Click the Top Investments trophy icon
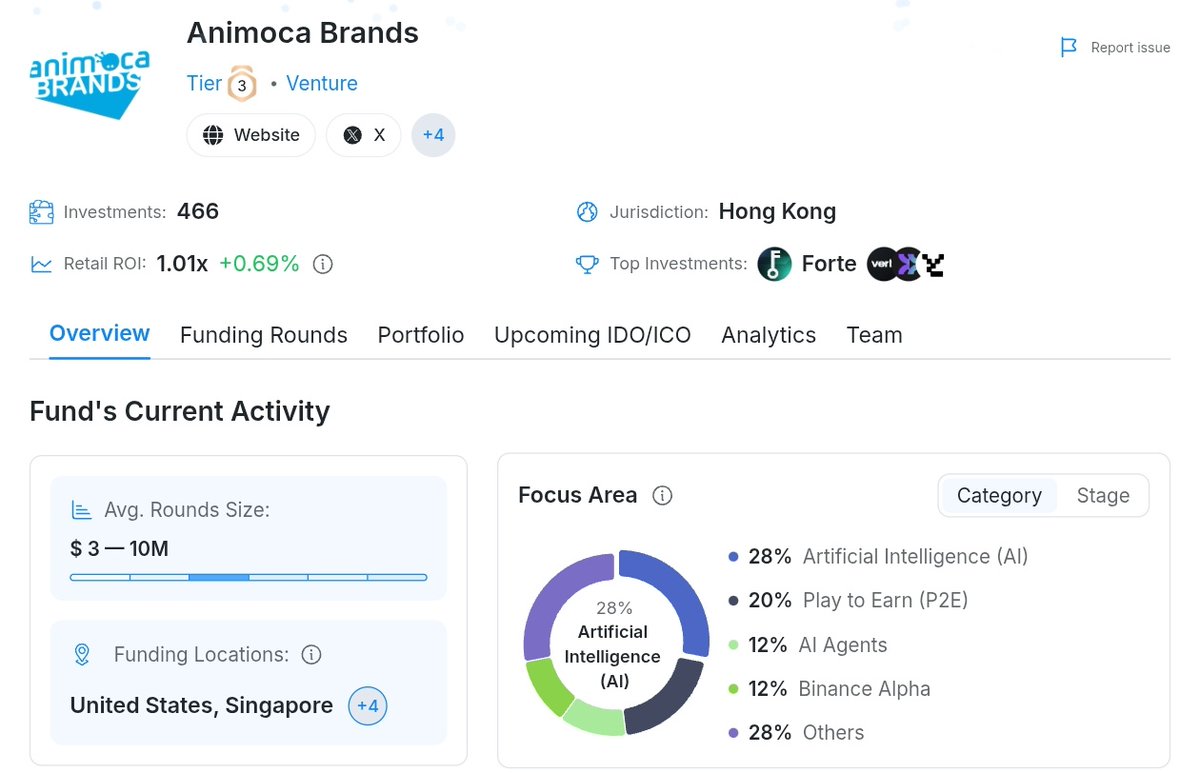This screenshot has height=773, width=1200. point(587,264)
